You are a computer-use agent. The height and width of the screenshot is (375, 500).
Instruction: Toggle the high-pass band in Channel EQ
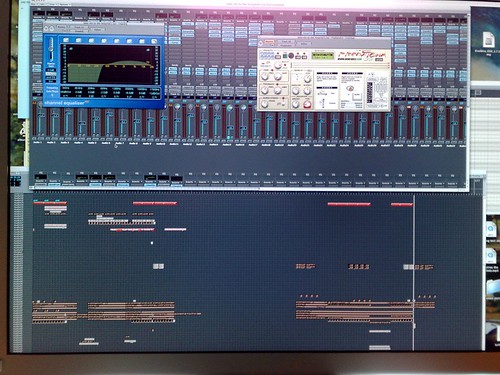tap(66, 40)
